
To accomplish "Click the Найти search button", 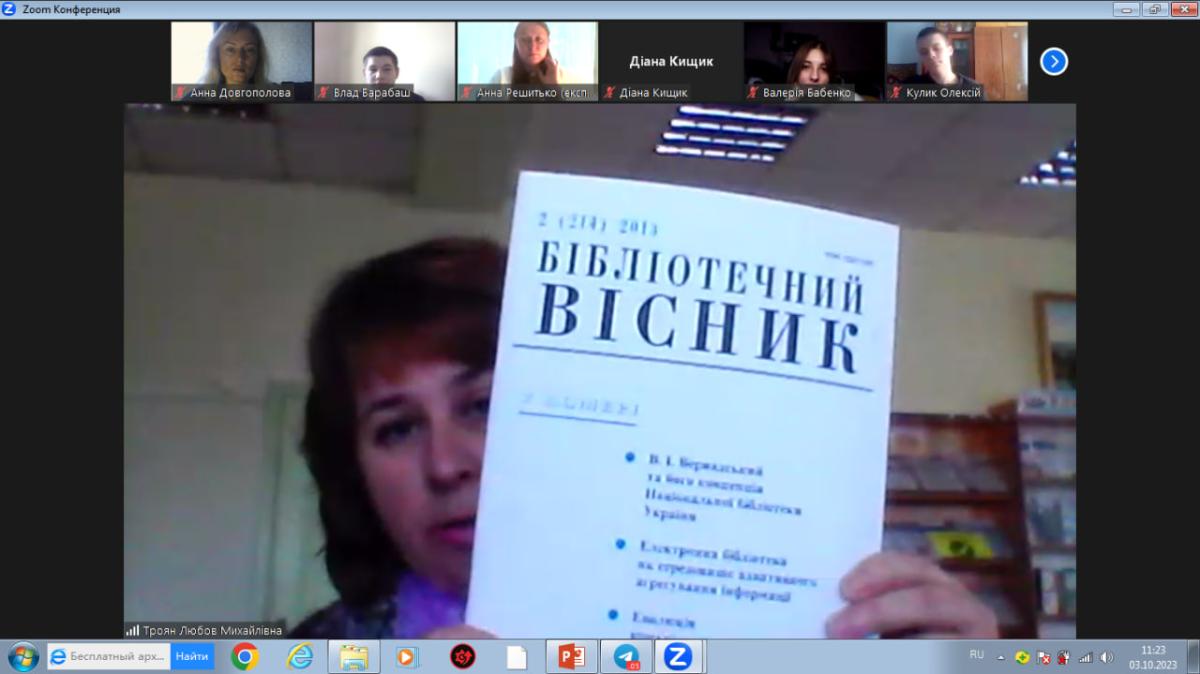I will click(192, 657).
